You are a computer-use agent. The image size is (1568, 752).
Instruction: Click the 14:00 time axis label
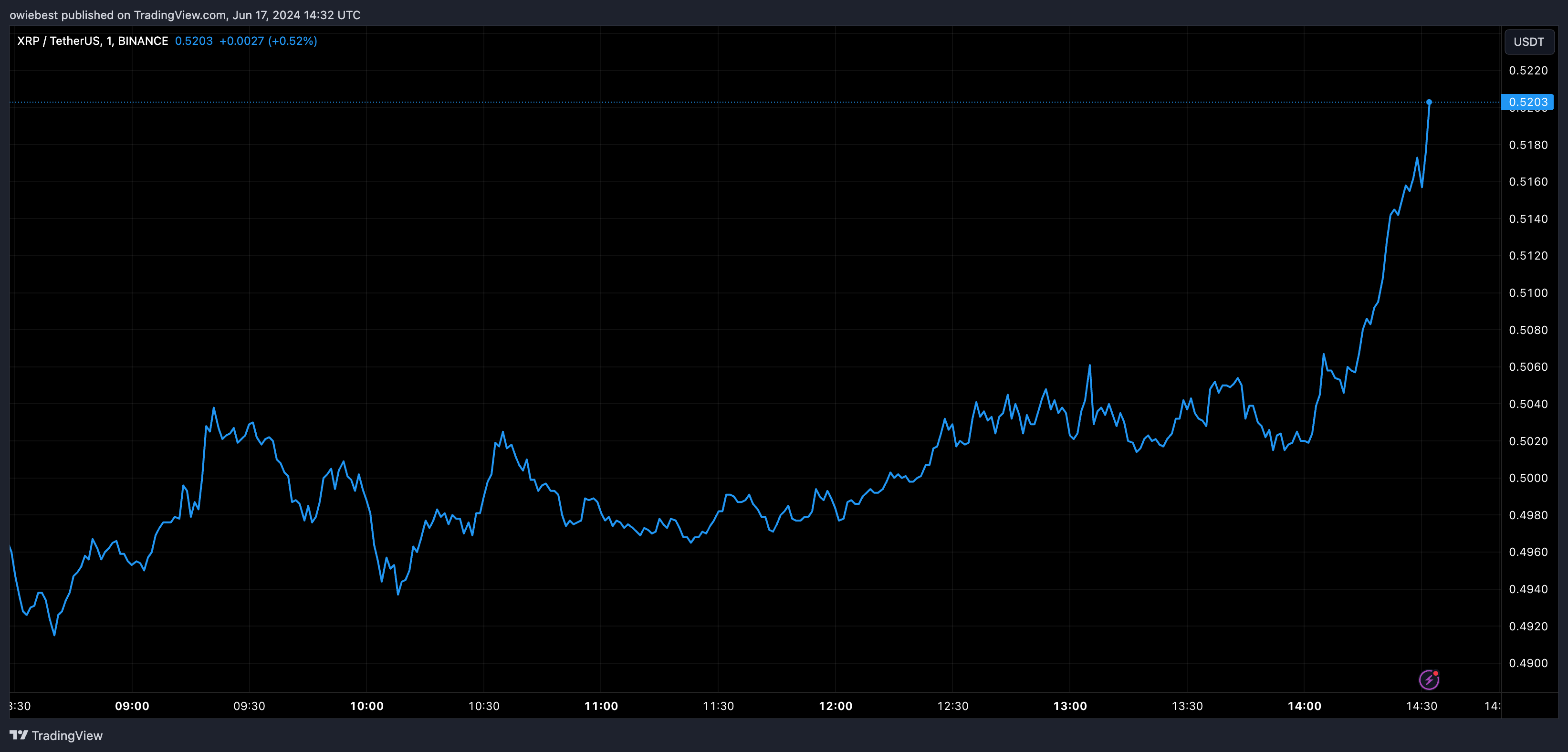1305,706
